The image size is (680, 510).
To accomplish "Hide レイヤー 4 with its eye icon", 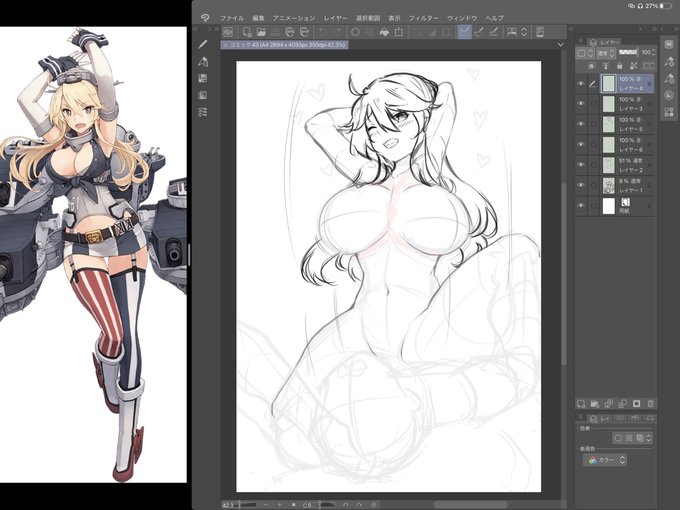I will click(581, 84).
